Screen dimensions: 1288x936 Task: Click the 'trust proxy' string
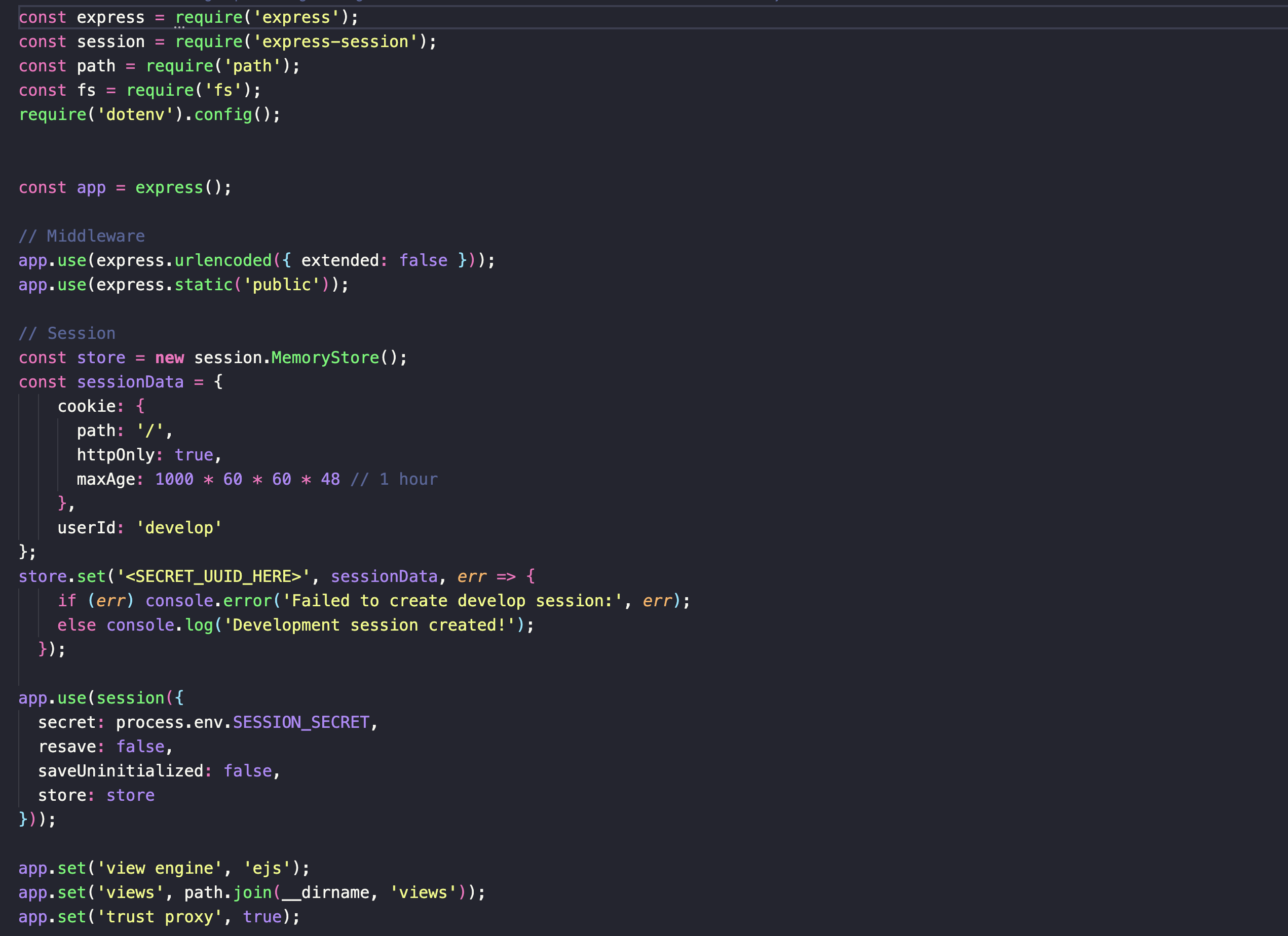coord(160,917)
